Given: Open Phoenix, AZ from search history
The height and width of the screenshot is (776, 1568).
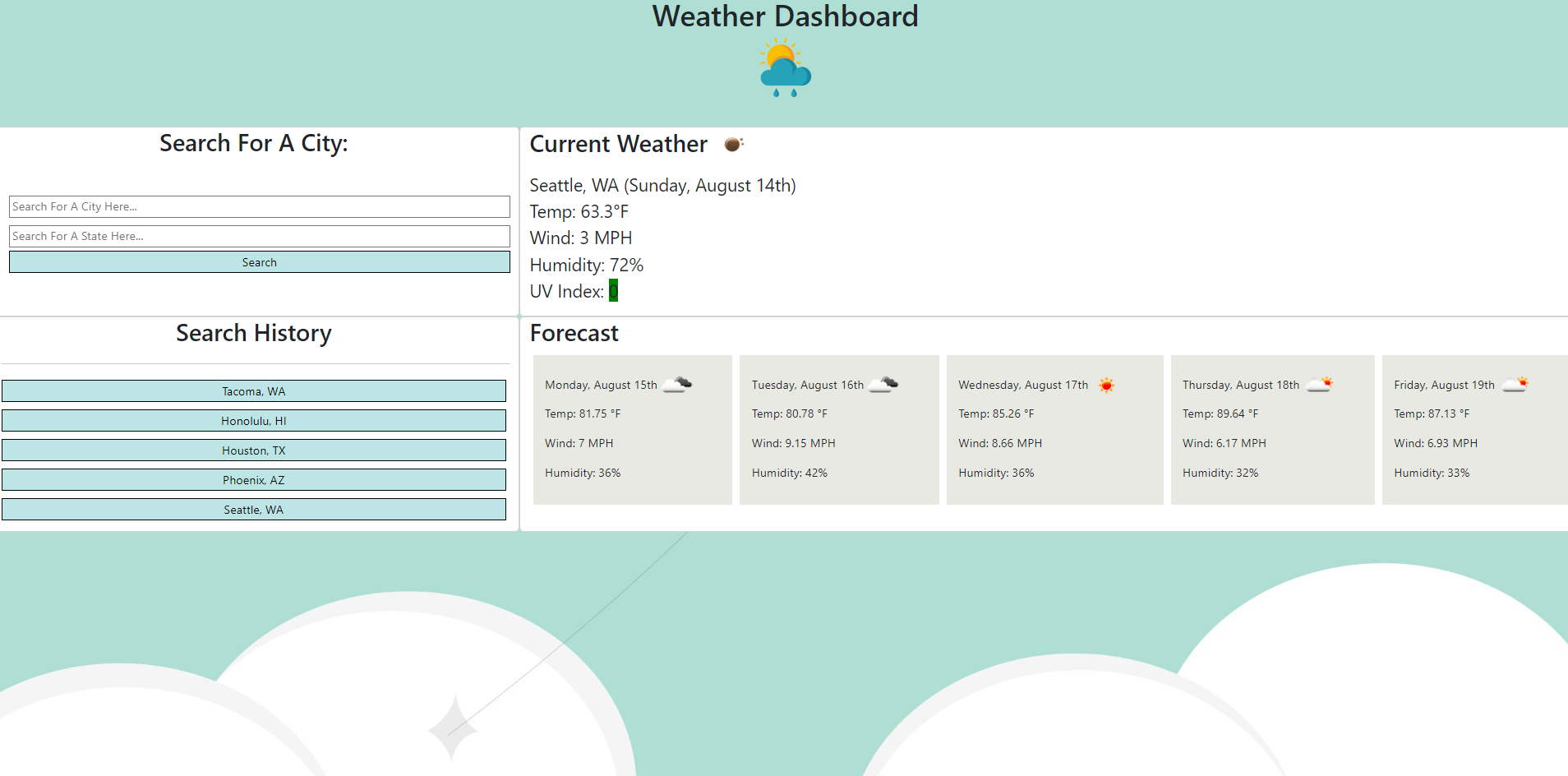Looking at the screenshot, I should tap(253, 480).
